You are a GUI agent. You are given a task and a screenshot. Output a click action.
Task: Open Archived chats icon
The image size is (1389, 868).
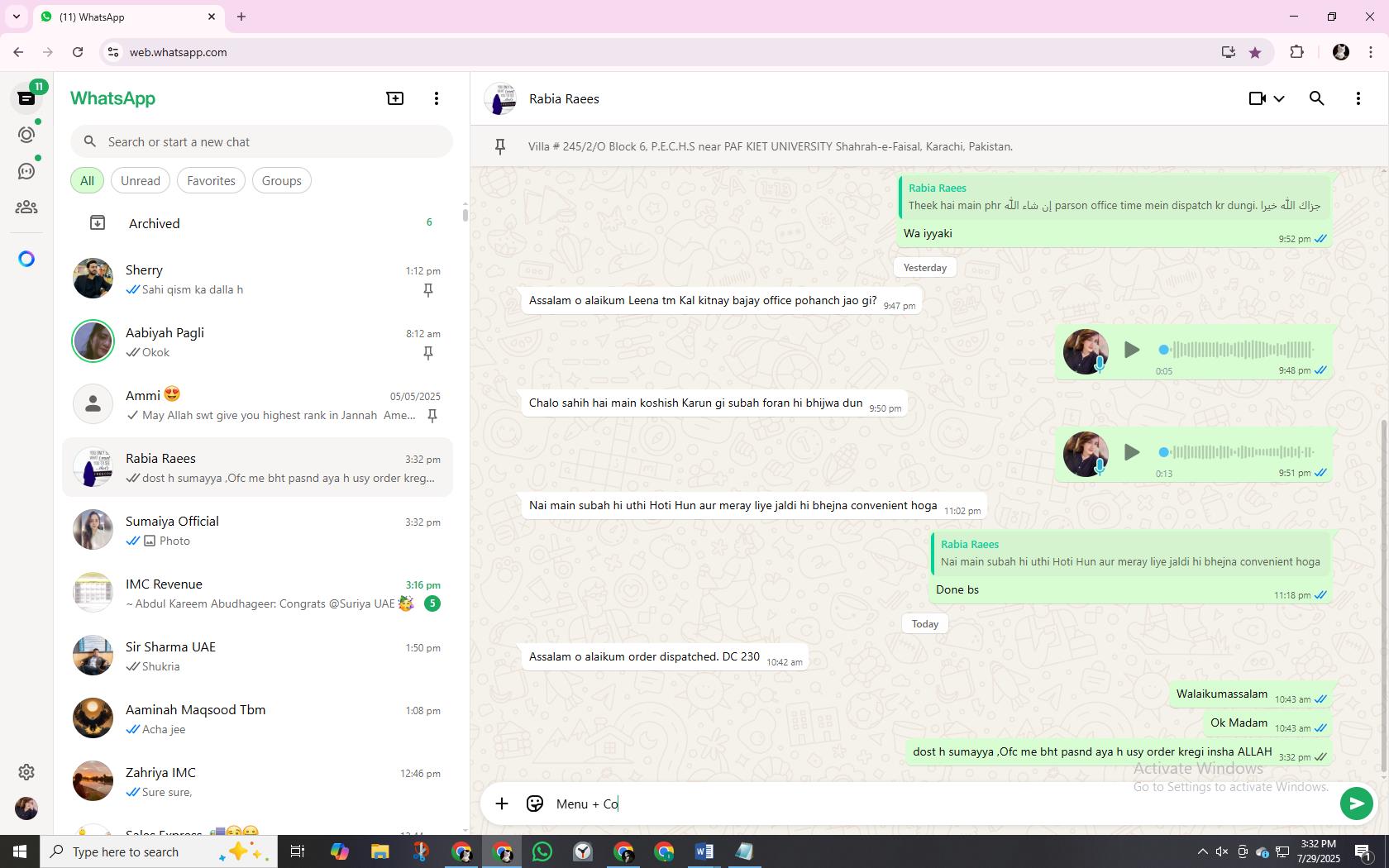(x=98, y=223)
